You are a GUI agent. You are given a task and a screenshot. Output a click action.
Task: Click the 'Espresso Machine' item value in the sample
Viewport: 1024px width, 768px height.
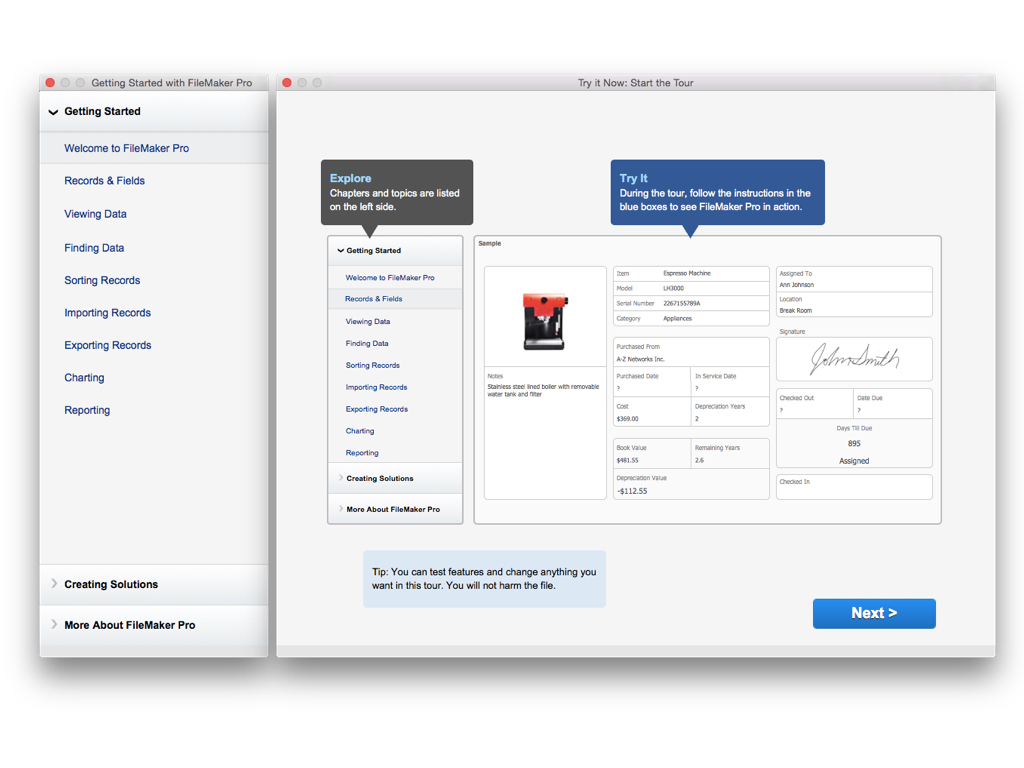[687, 274]
